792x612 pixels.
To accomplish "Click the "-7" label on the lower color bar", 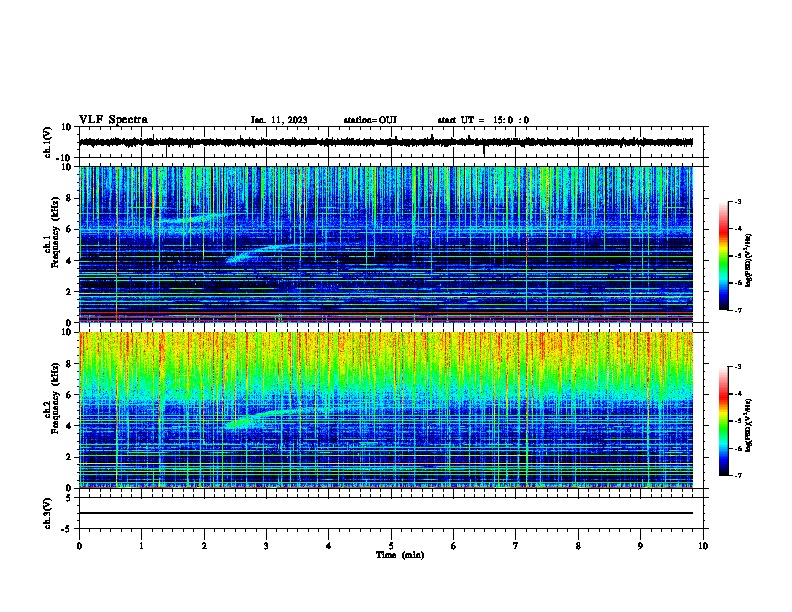I will (737, 475).
